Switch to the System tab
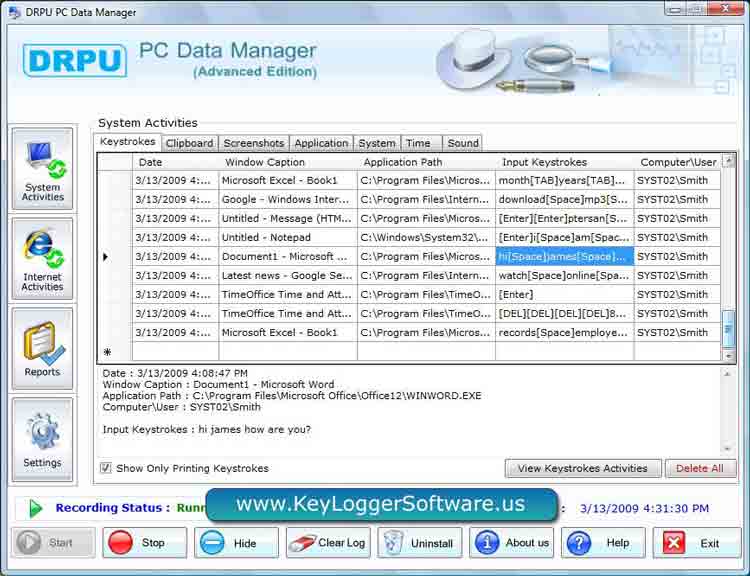 (x=377, y=143)
